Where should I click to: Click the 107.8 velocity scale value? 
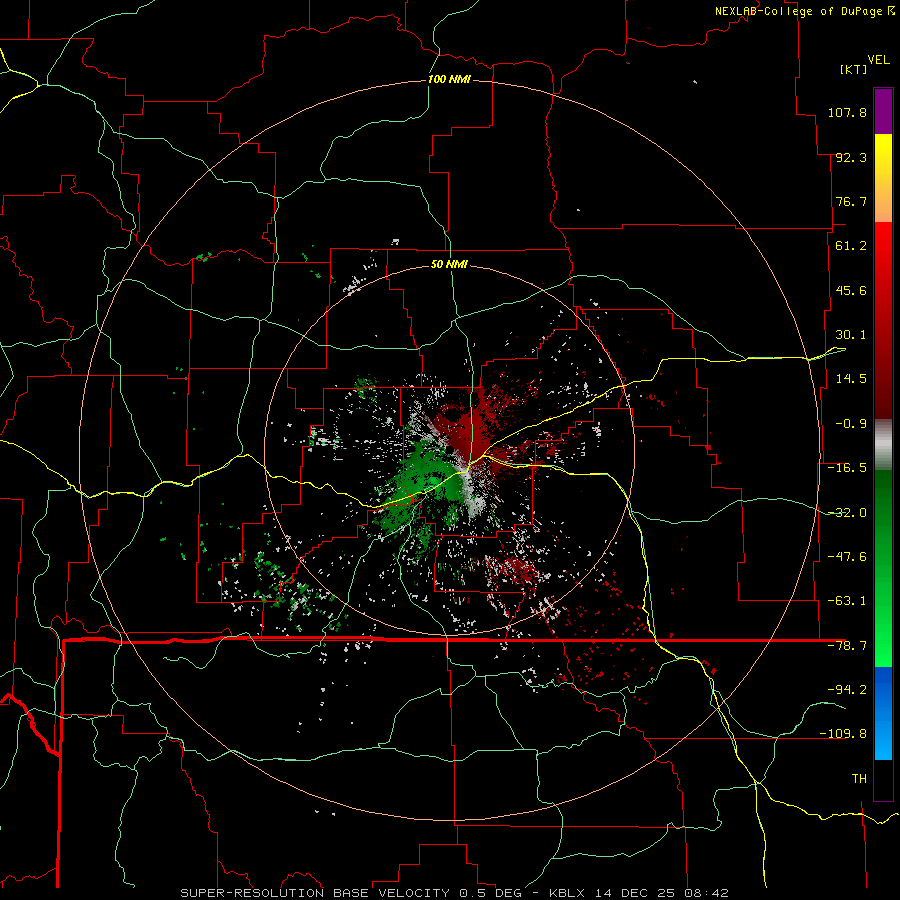click(847, 112)
